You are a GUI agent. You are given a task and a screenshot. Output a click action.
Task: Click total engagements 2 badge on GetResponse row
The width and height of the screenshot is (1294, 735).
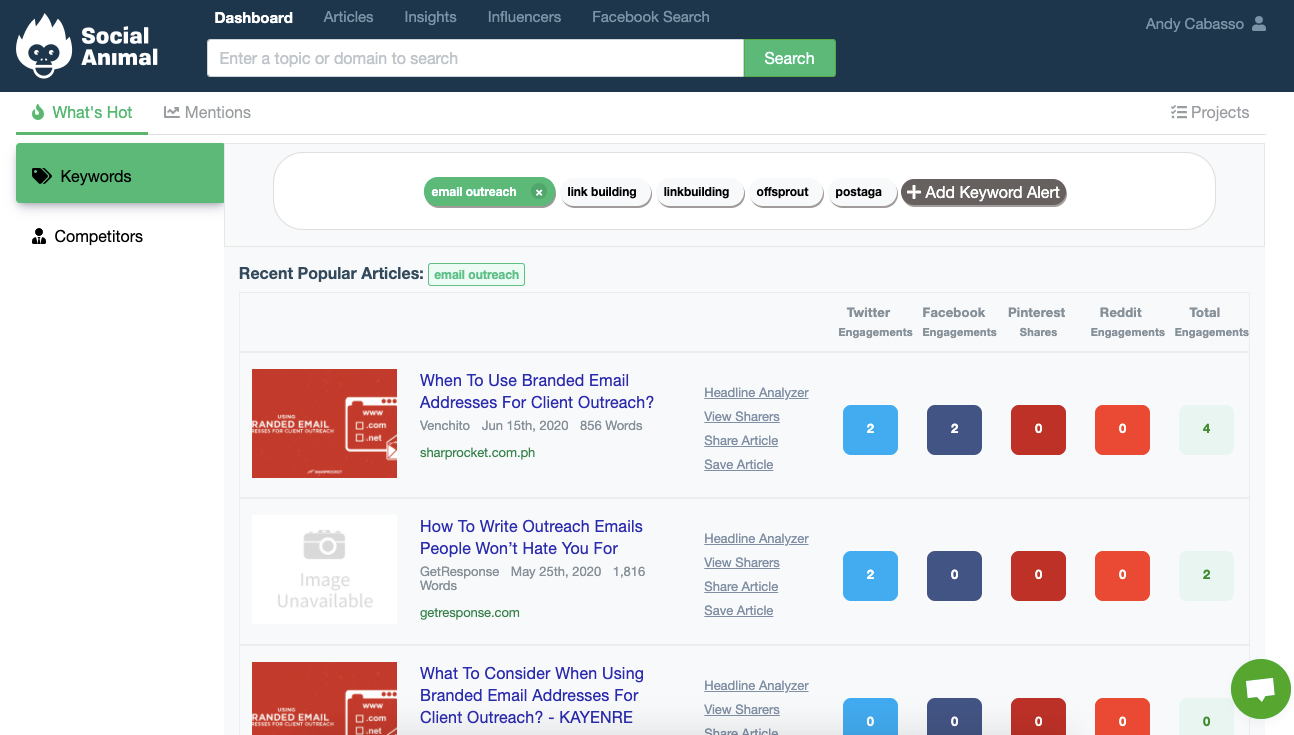[x=1206, y=574]
